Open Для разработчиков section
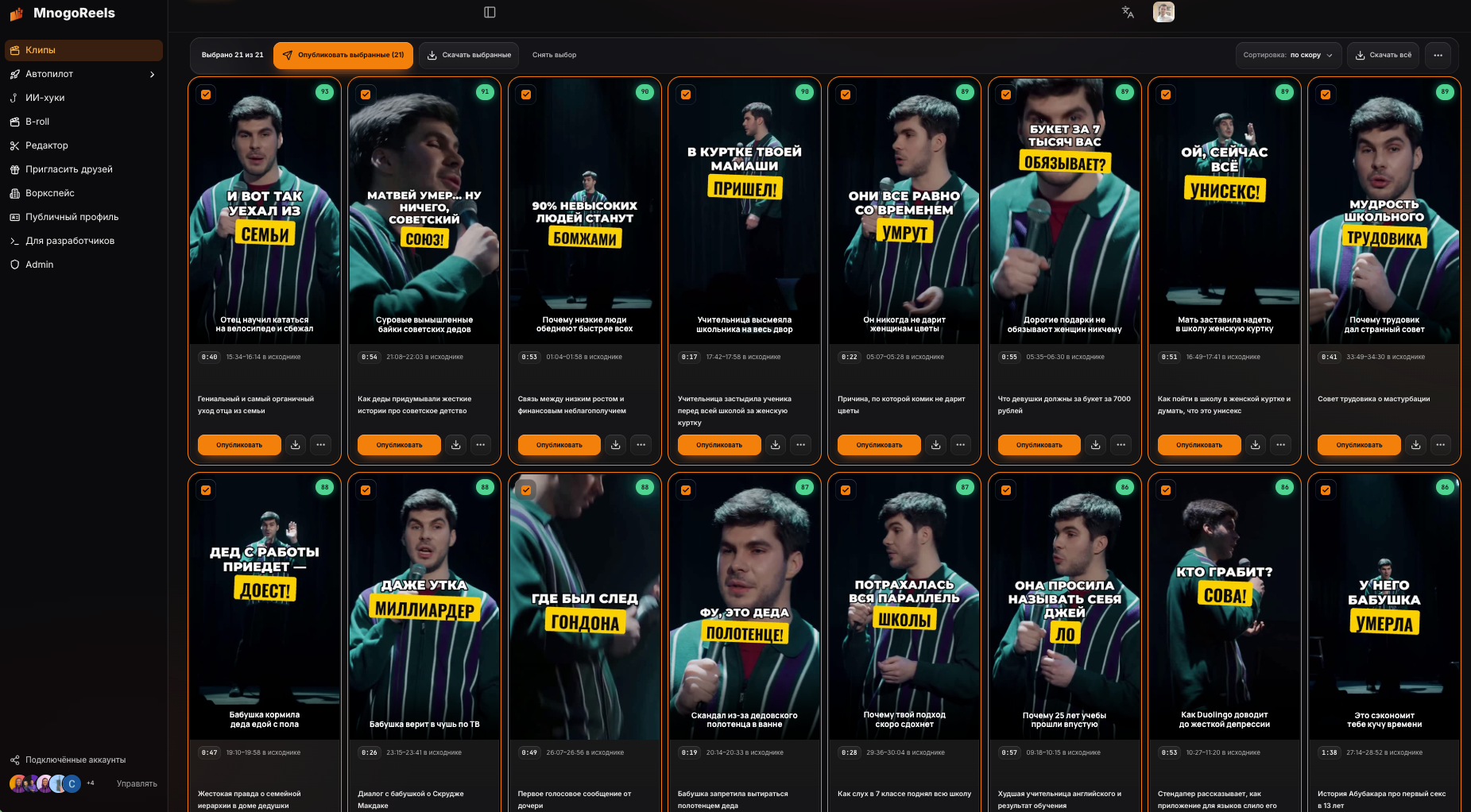Viewport: 1471px width, 812px height. [x=83, y=241]
